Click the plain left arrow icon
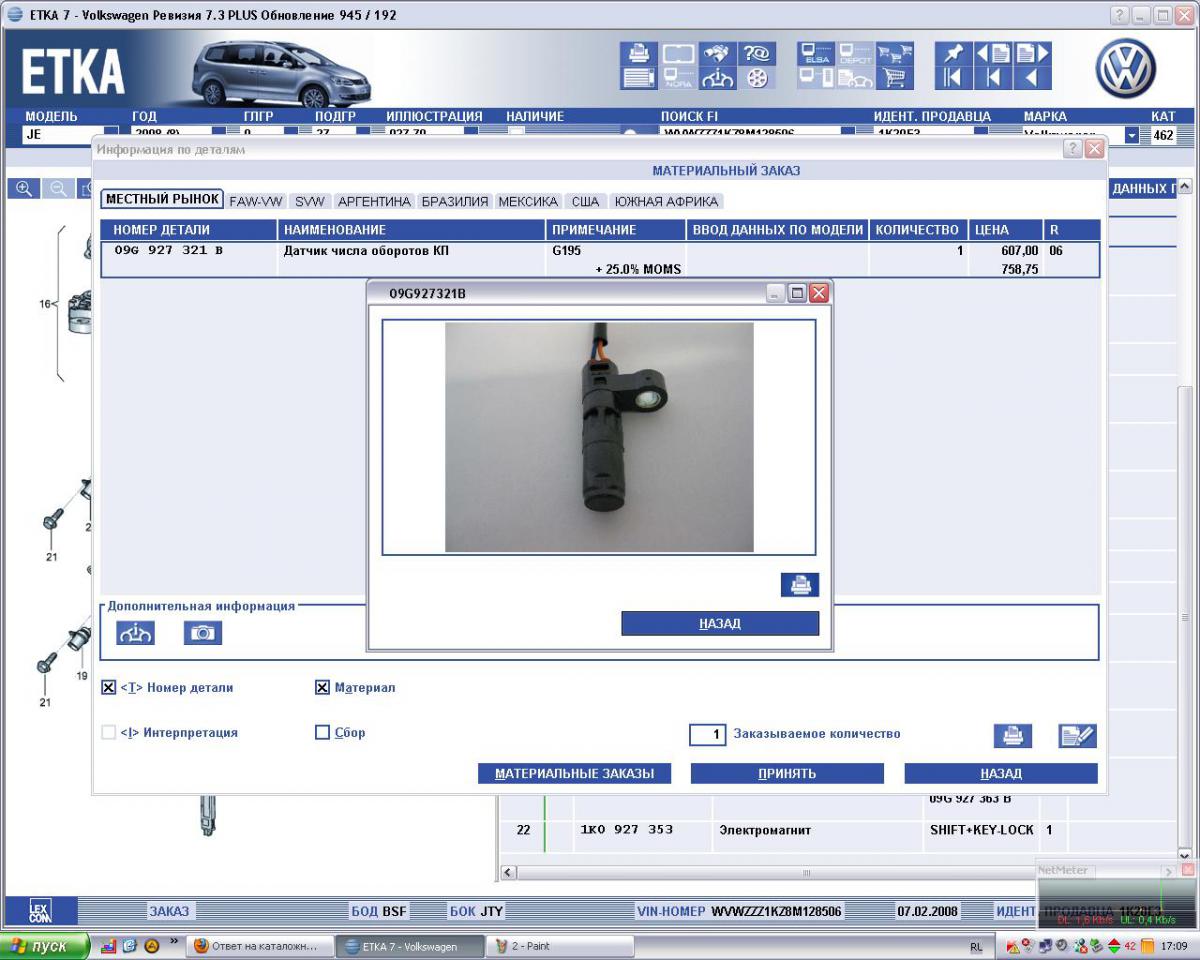Screen dimensions: 1200x960 1033,78
